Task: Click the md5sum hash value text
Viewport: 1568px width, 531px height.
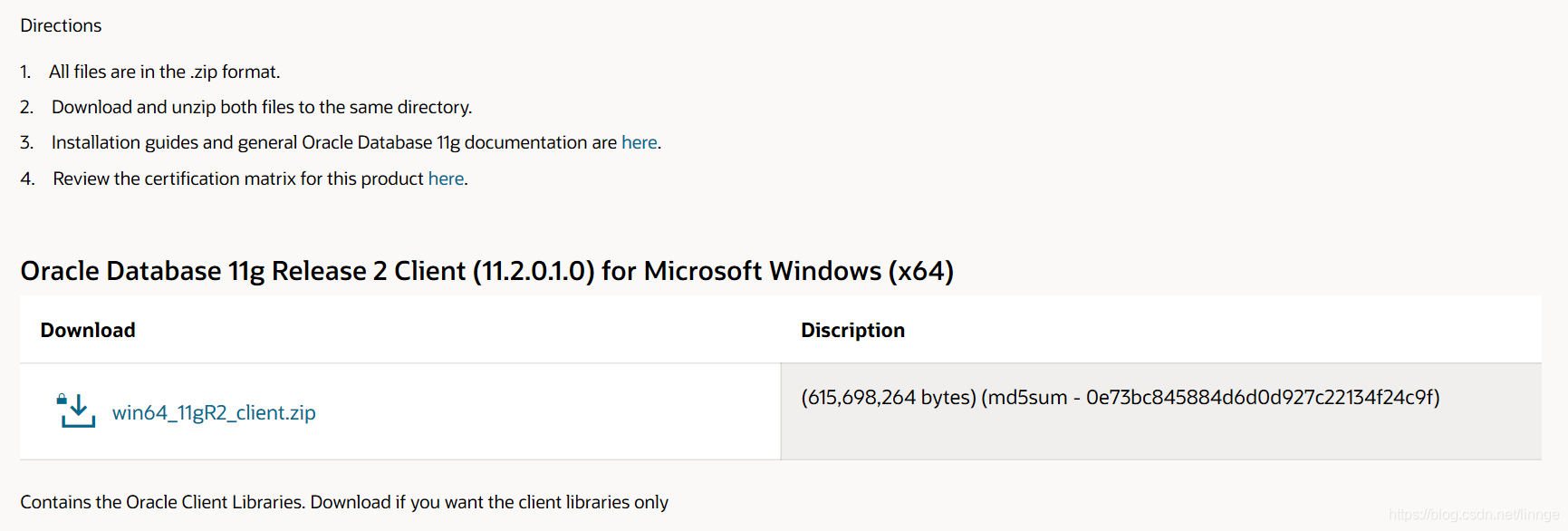Action: pyautogui.click(x=1262, y=397)
